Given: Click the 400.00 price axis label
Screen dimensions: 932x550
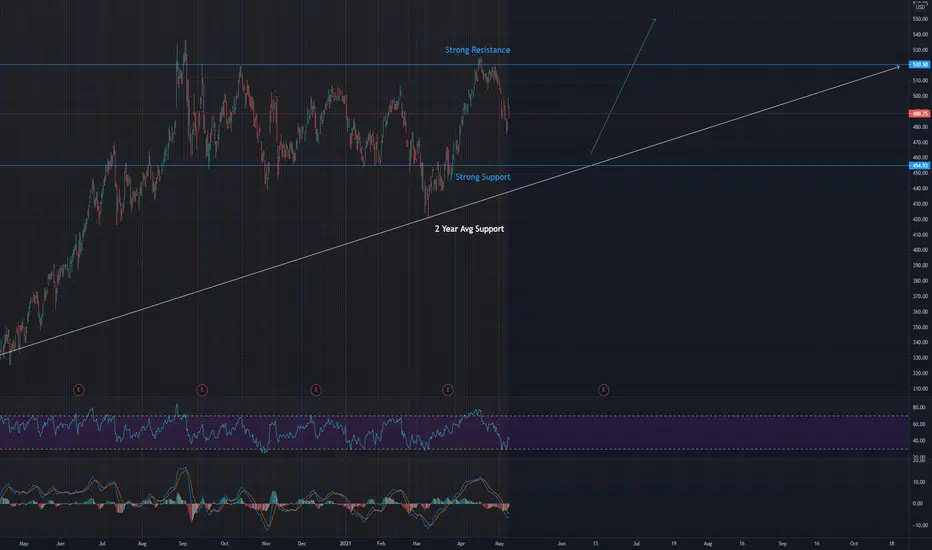Looking at the screenshot, I should pos(920,250).
